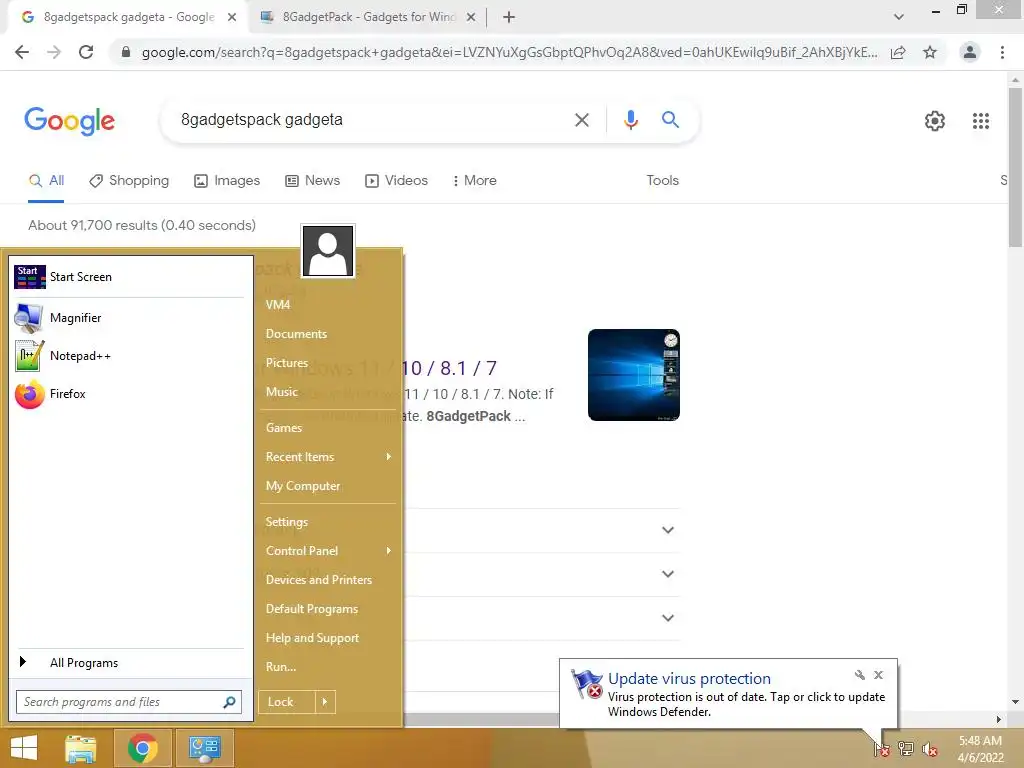Open Devices and Printers
Viewport: 1024px width, 768px height.
[x=328, y=580]
